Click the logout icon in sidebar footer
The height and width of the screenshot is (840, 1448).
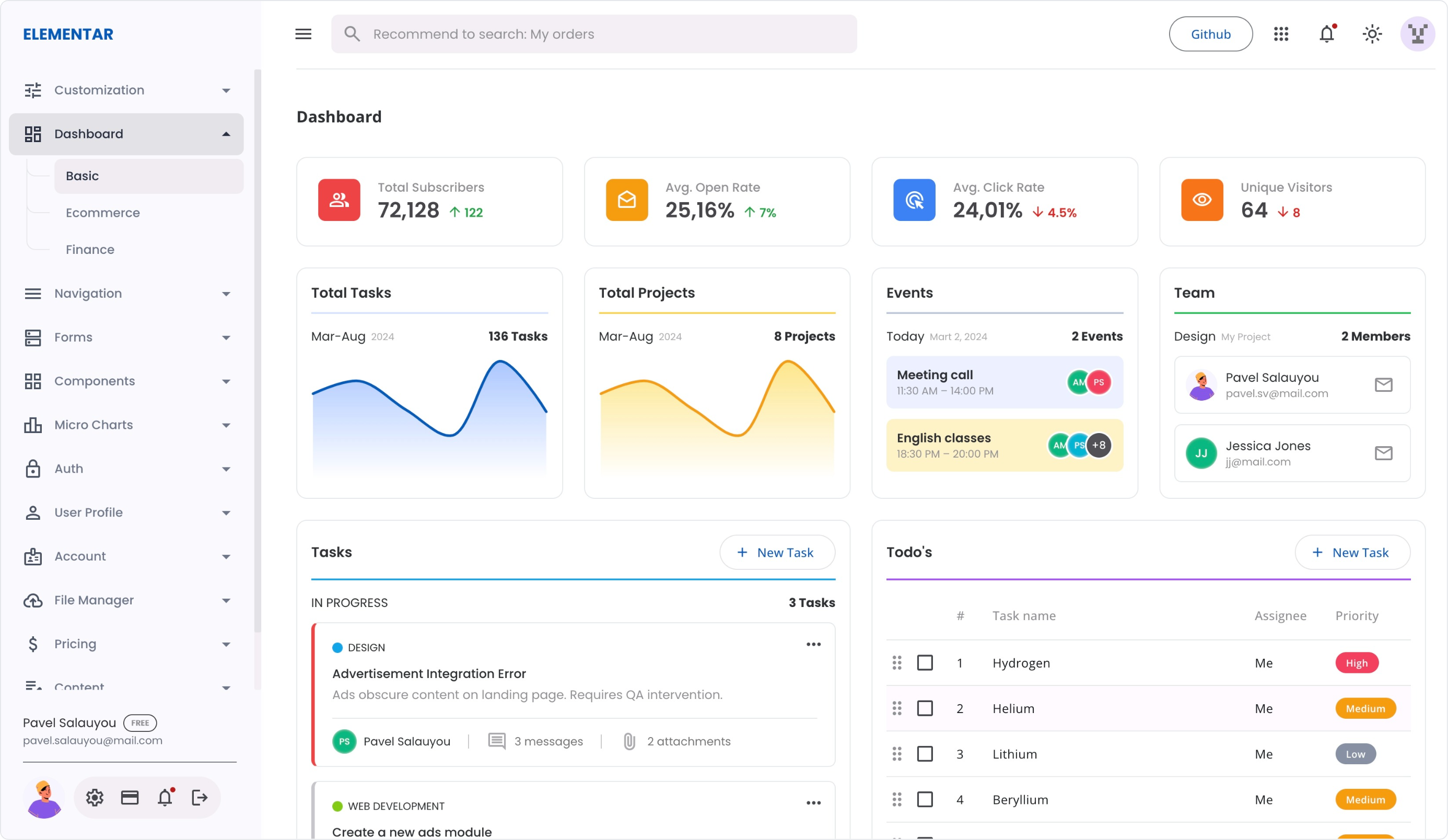point(200,798)
